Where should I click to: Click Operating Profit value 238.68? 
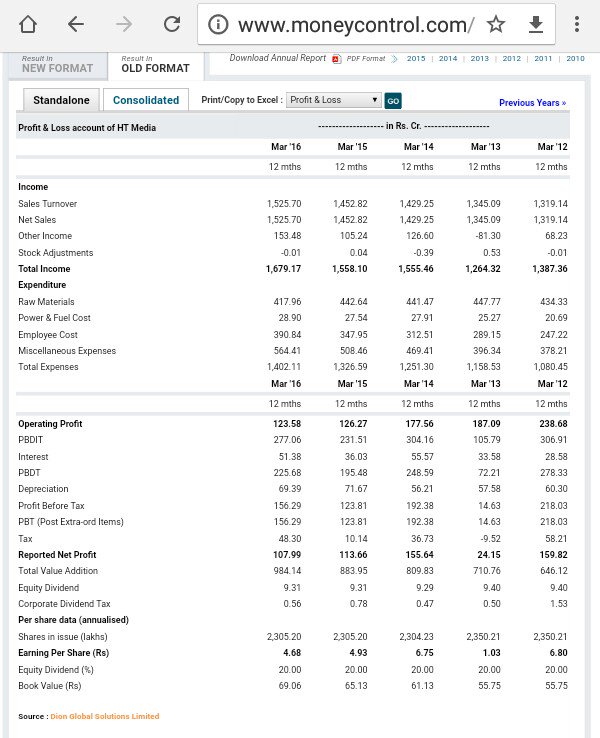click(x=553, y=424)
